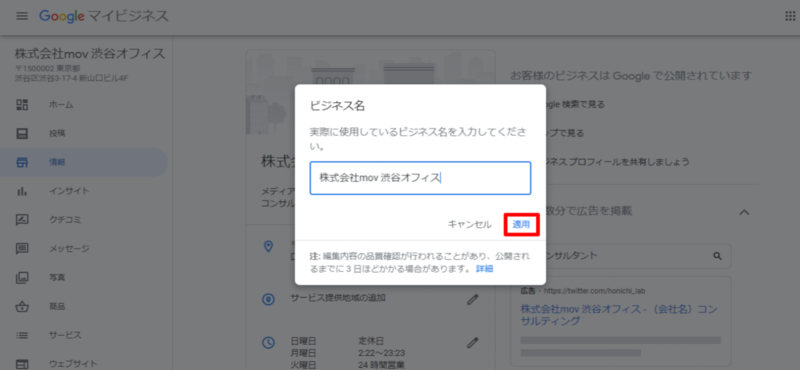The width and height of the screenshot is (800, 370).
Task: Click the インサイト bar chart icon
Action: pyautogui.click(x=22, y=191)
